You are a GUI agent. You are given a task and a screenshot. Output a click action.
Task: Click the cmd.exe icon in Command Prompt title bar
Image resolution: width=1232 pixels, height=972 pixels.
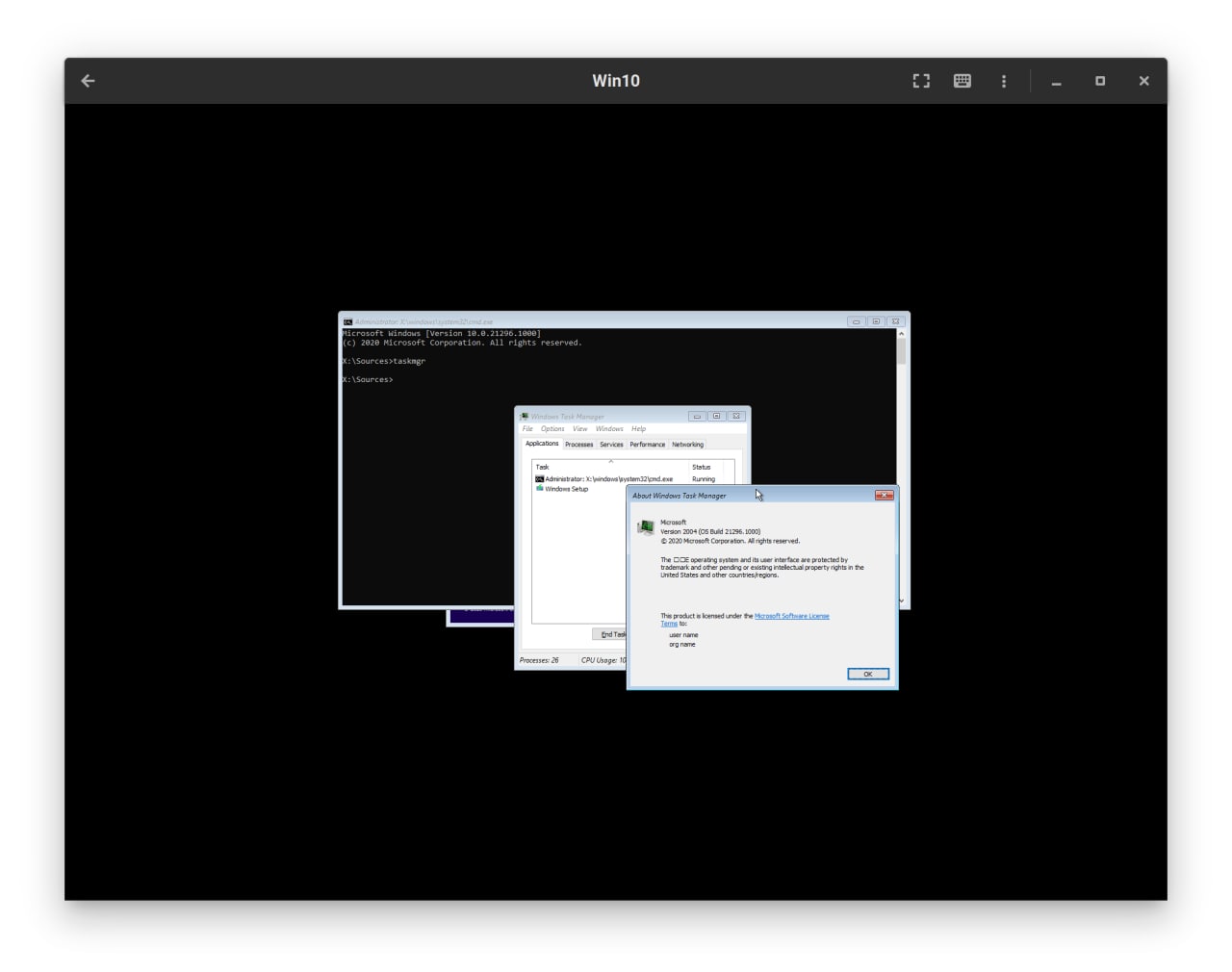tap(347, 321)
